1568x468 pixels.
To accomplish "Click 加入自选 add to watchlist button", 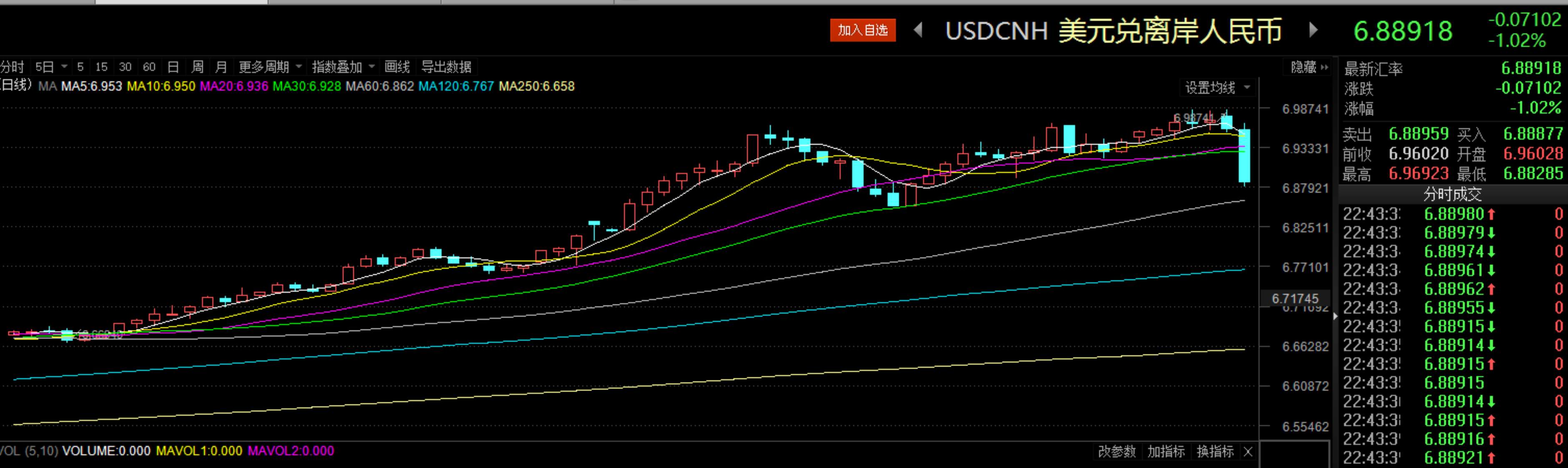I will click(x=862, y=30).
